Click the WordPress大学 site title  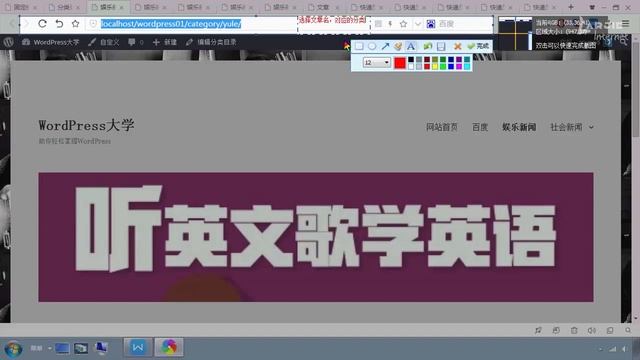tap(87, 125)
